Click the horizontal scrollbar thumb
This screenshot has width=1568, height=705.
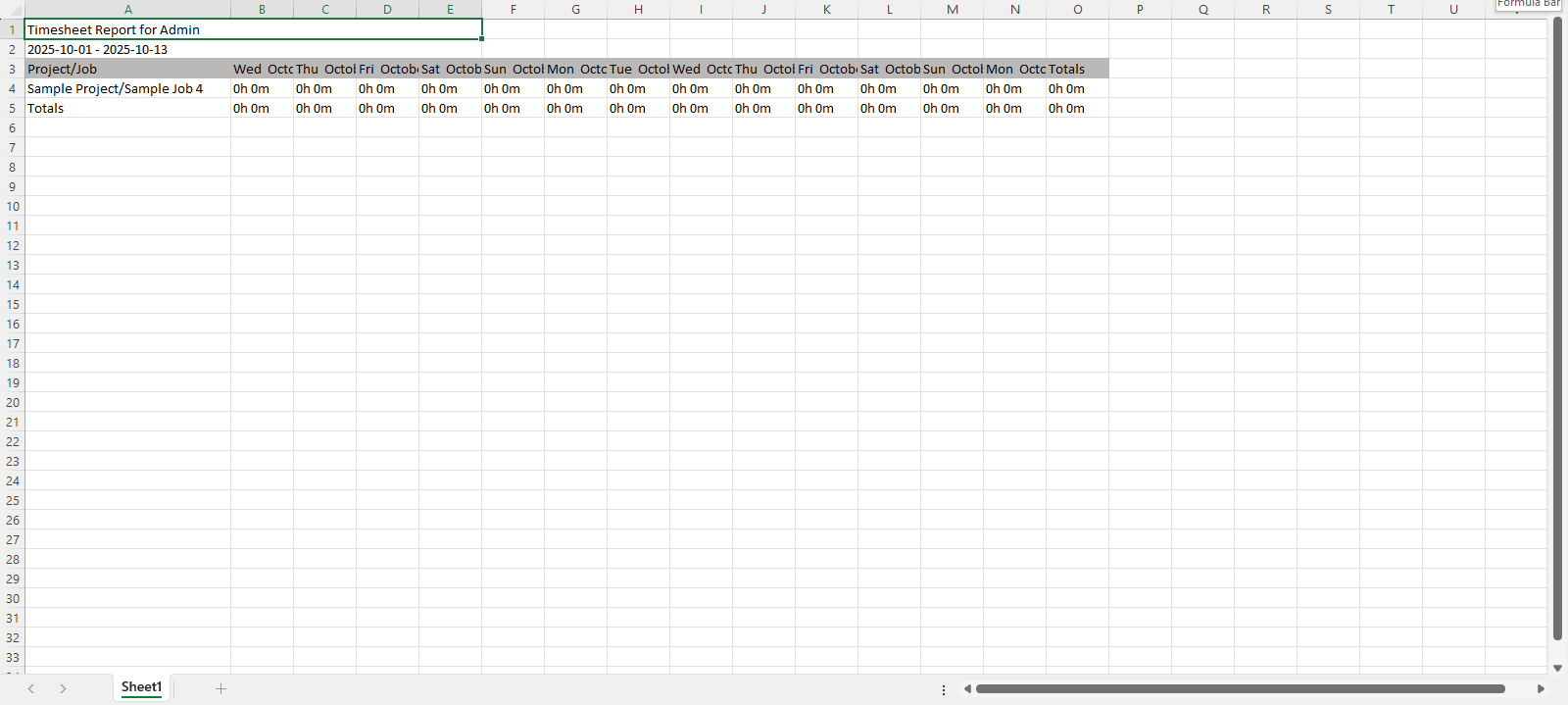point(1240,688)
